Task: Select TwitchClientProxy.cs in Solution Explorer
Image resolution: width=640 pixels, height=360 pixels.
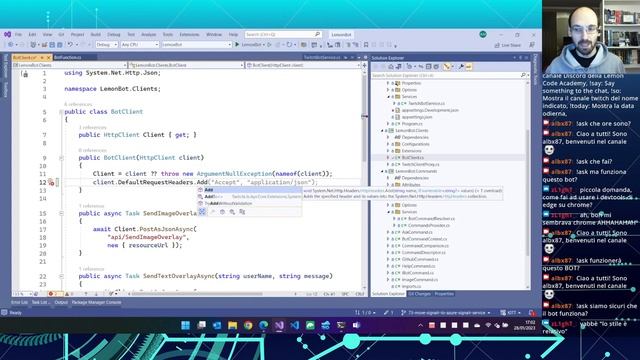Action: [x=420, y=164]
